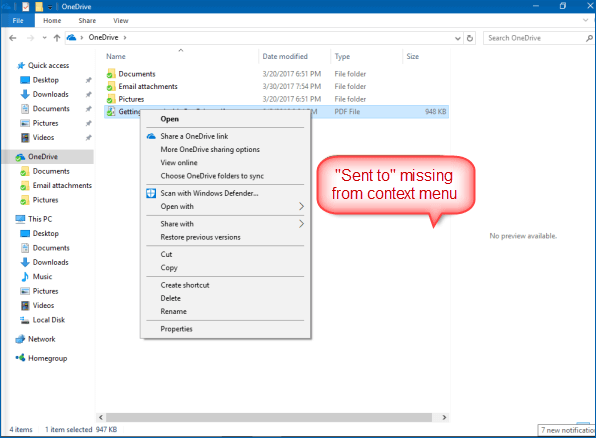This screenshot has width=596, height=438.
Task: Open the Customize Quick Access Toolbar dropdown
Action: (x=49, y=7)
